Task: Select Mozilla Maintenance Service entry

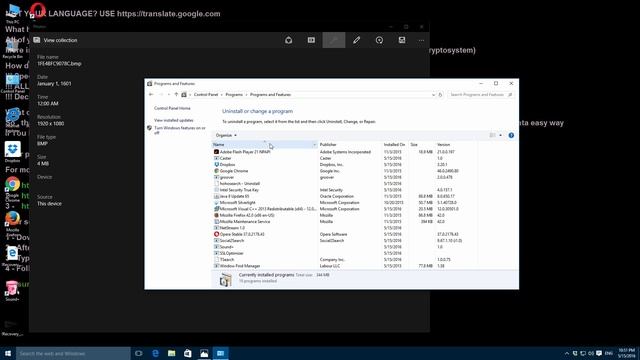Action: [345, 222]
